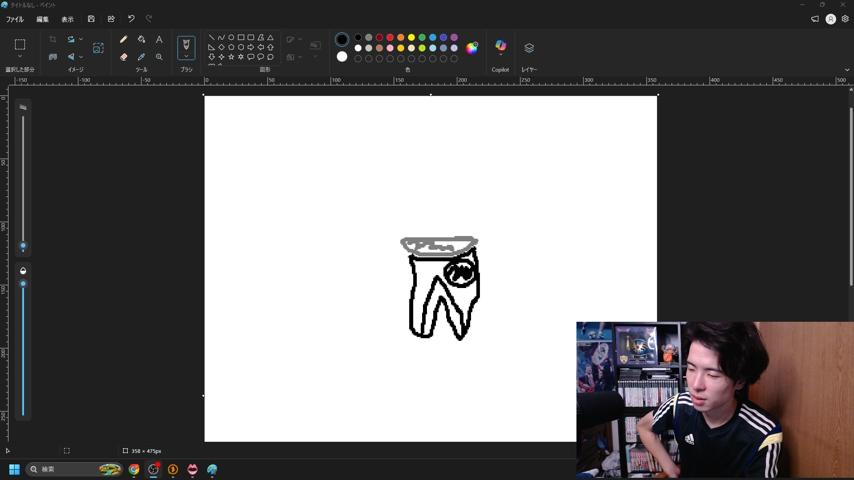The image size is (854, 480).
Task: Pick the red color swatch
Action: 390,38
